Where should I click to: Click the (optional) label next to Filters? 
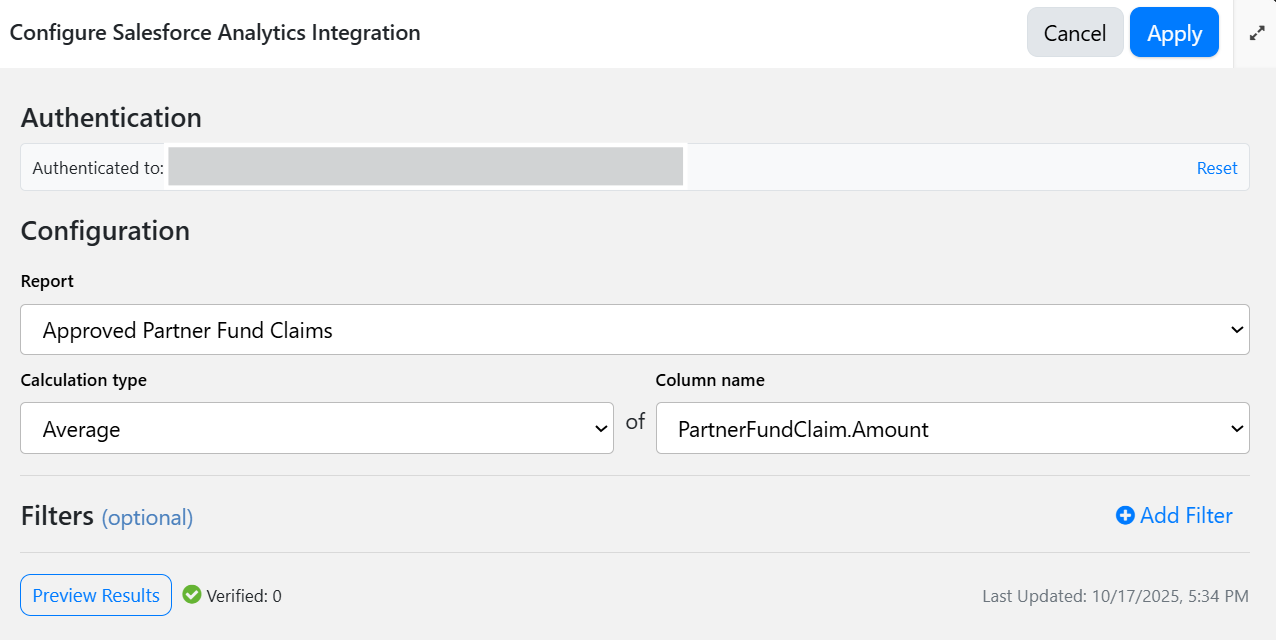click(147, 518)
